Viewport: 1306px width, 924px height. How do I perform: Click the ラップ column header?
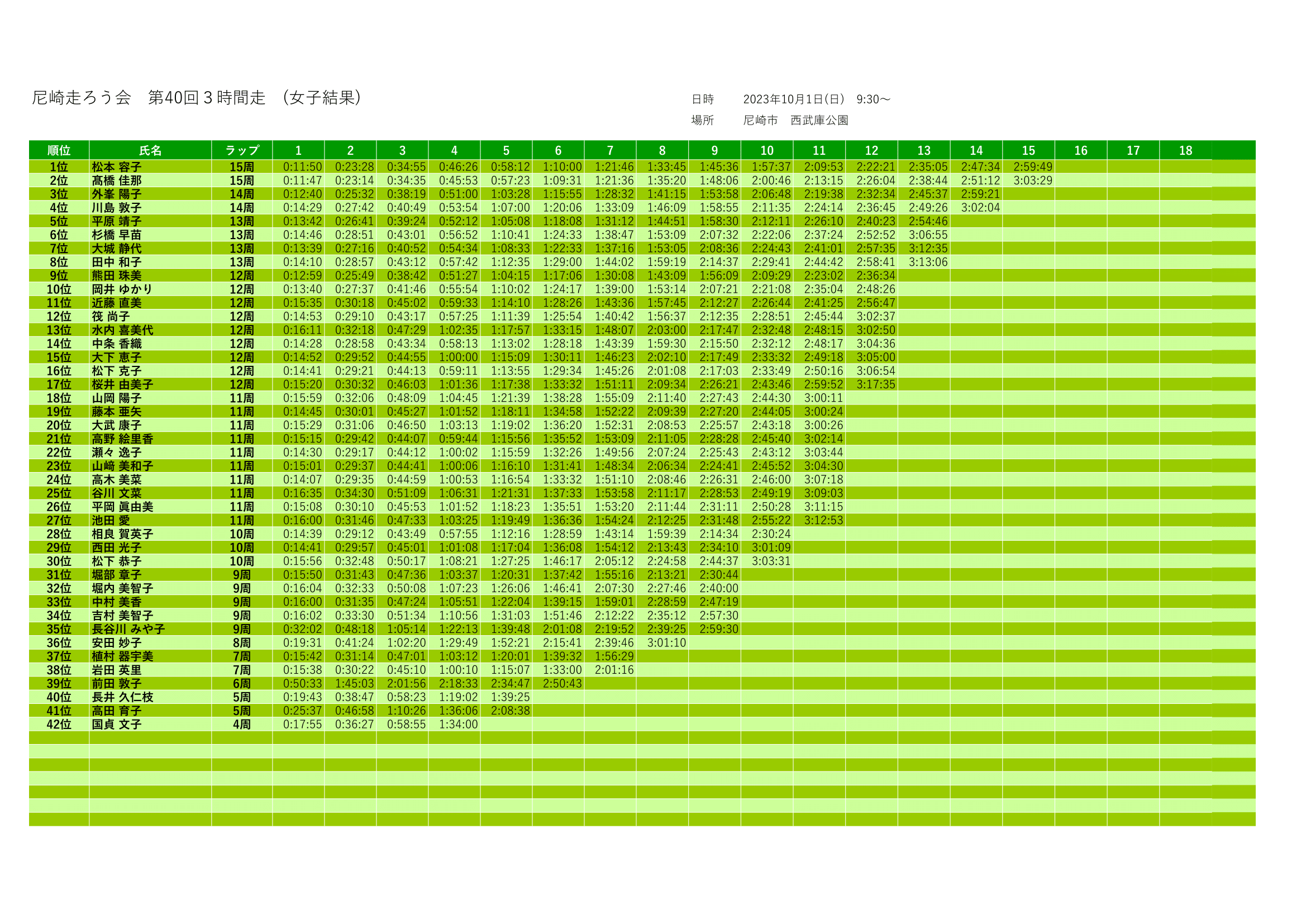point(242,150)
